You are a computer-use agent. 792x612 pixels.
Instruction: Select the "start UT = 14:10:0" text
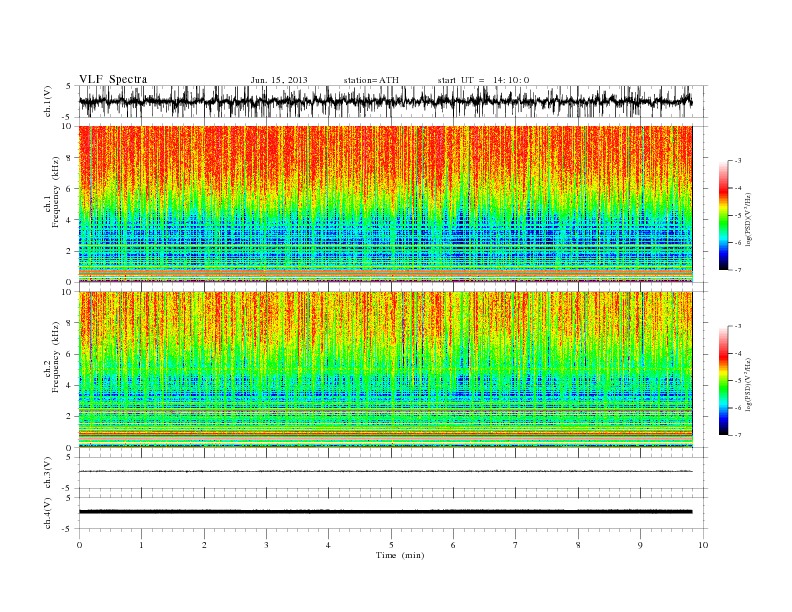(483, 80)
